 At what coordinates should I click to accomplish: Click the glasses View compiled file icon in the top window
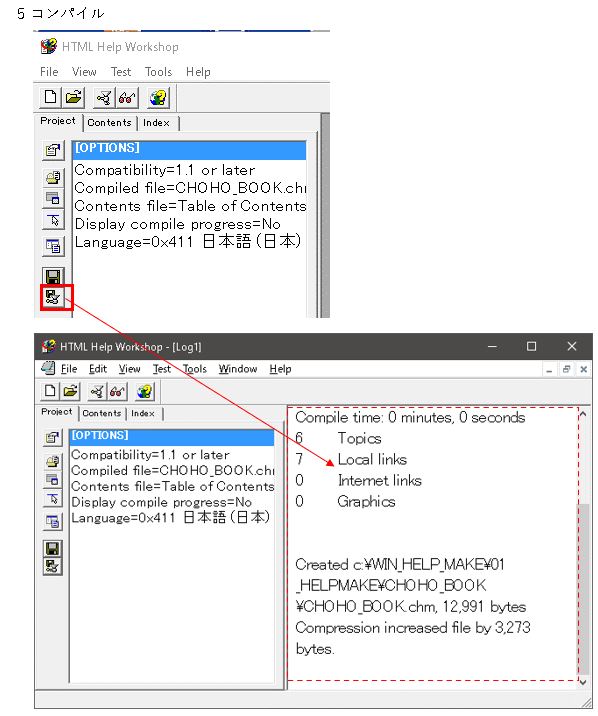126,97
